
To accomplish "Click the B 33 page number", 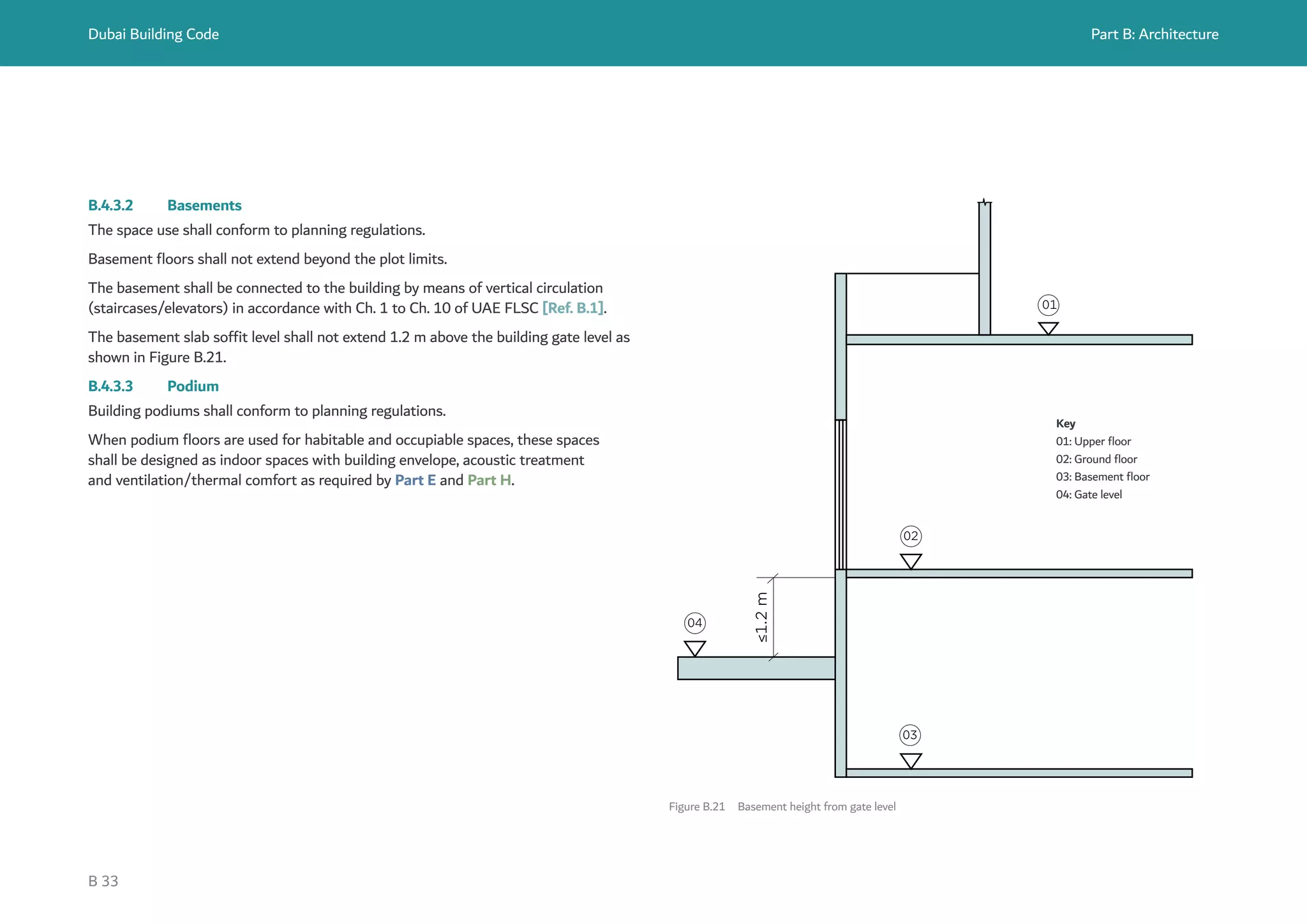I will pyautogui.click(x=103, y=881).
